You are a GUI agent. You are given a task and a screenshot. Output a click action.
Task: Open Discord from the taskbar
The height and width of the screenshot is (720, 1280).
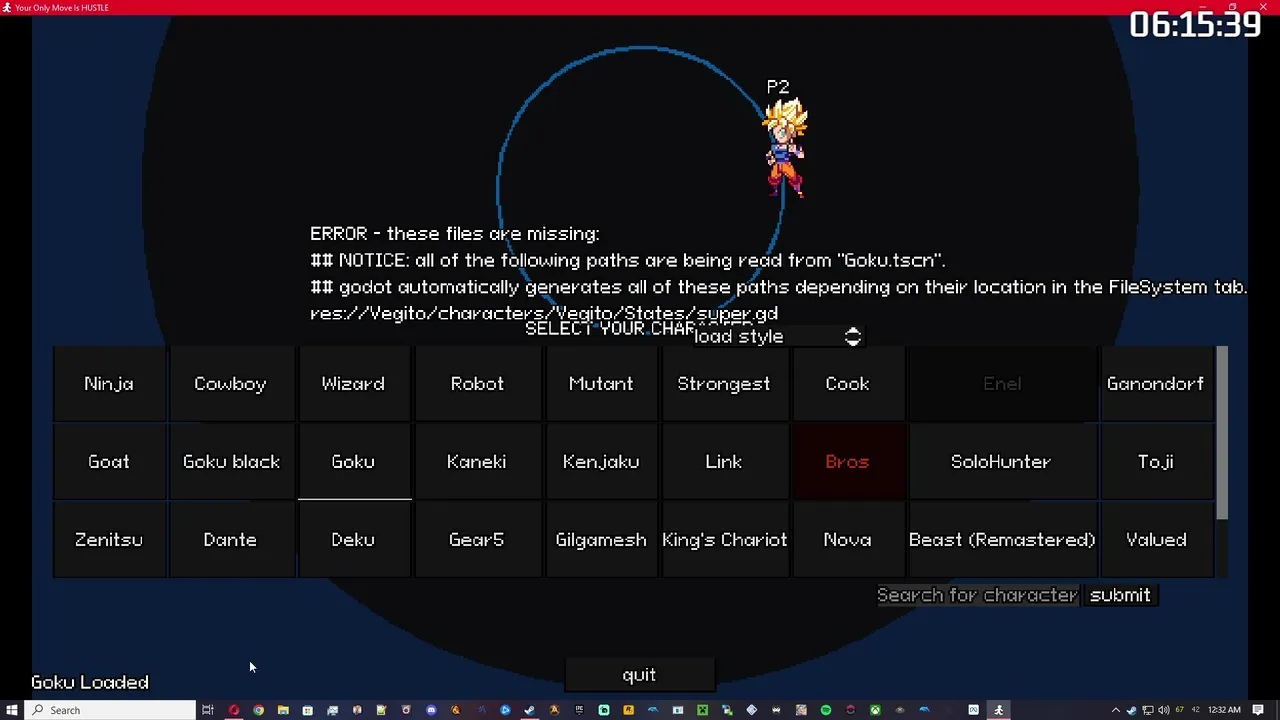click(432, 710)
